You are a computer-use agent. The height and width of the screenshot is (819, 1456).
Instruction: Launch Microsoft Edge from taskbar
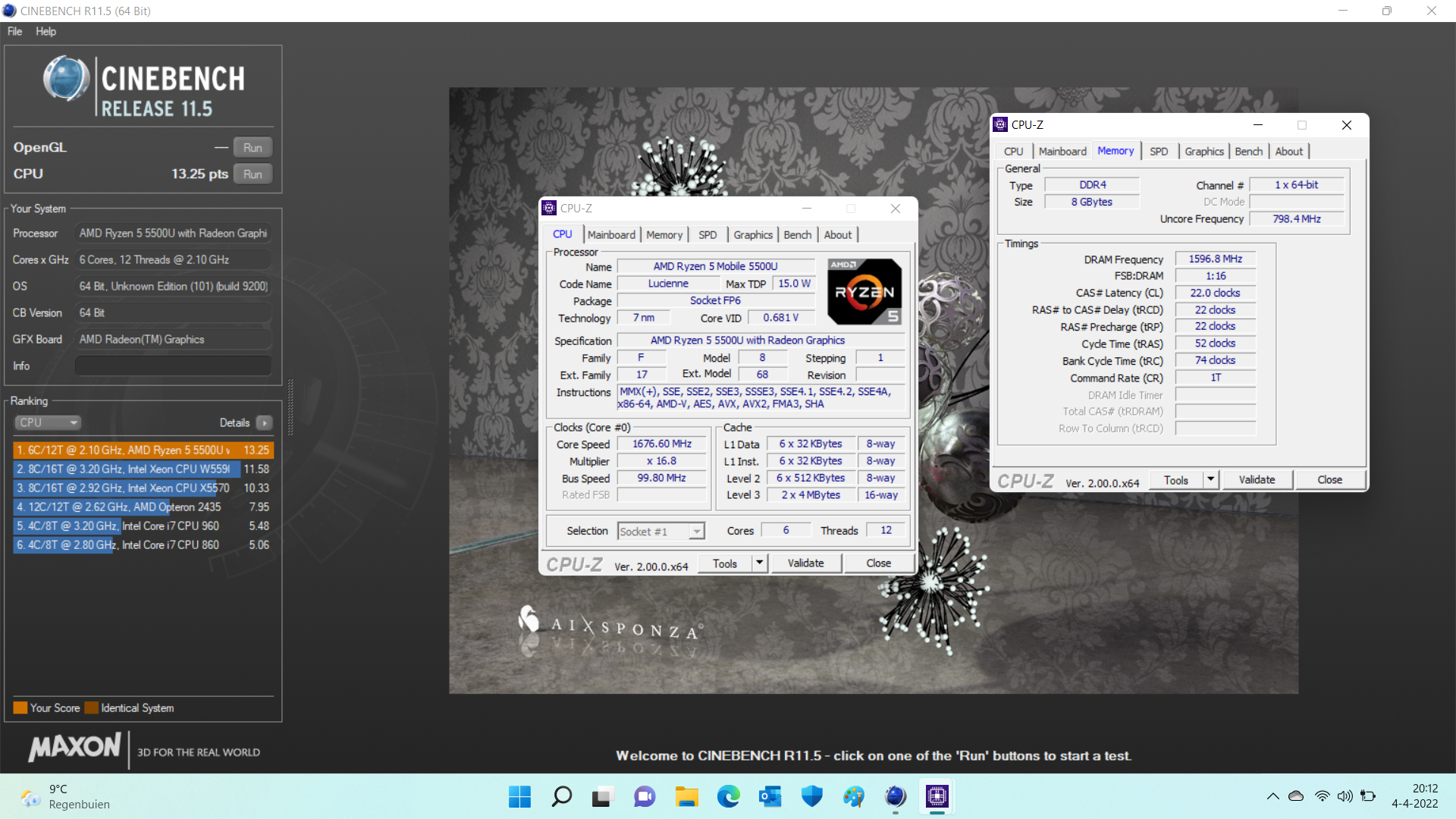coord(728,796)
